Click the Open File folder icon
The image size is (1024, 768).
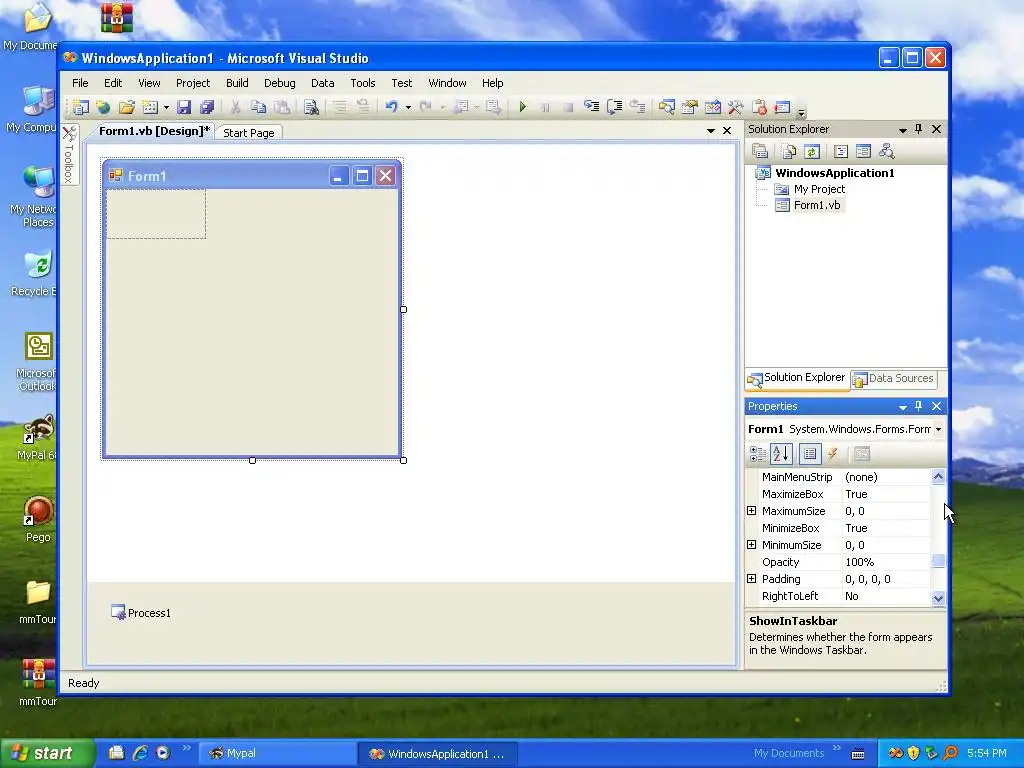tap(127, 106)
